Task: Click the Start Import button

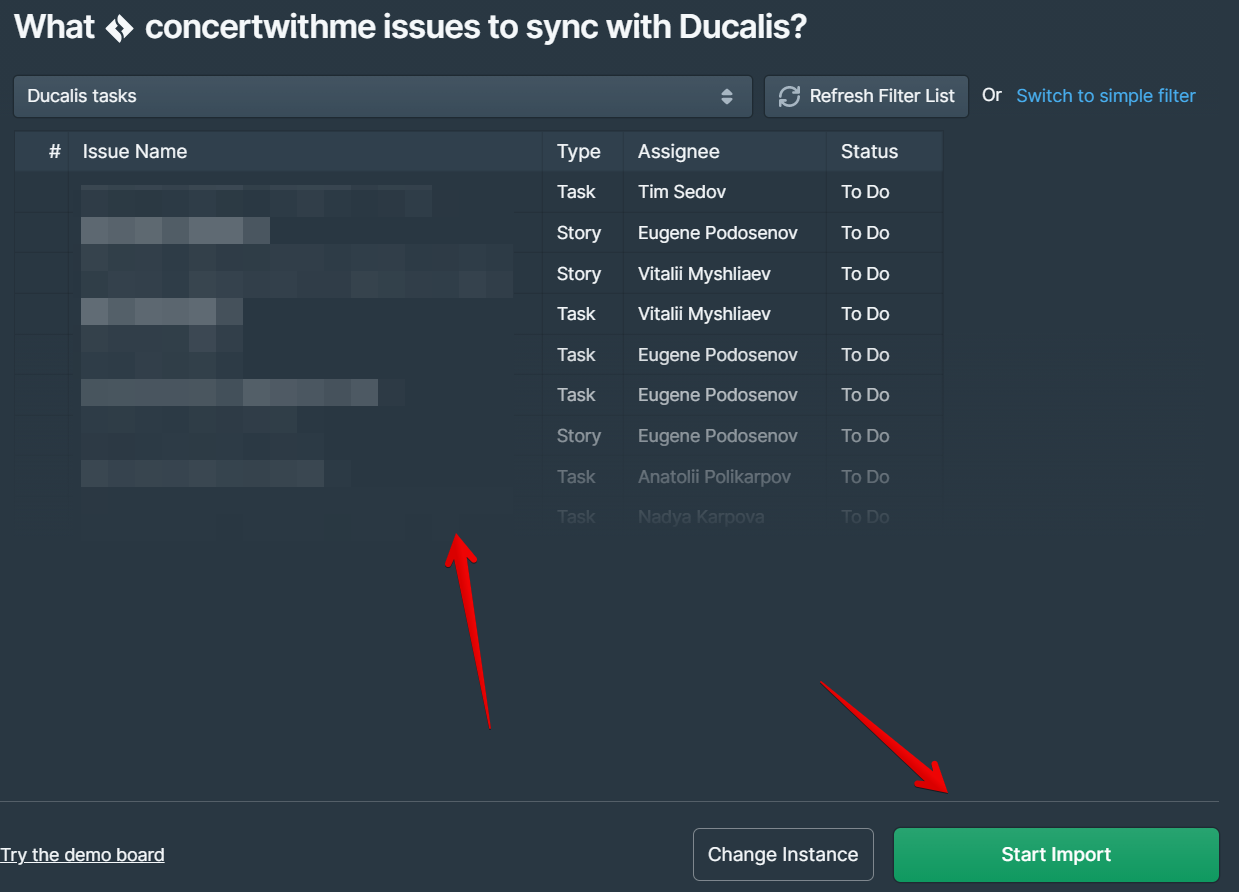Action: click(x=1056, y=855)
